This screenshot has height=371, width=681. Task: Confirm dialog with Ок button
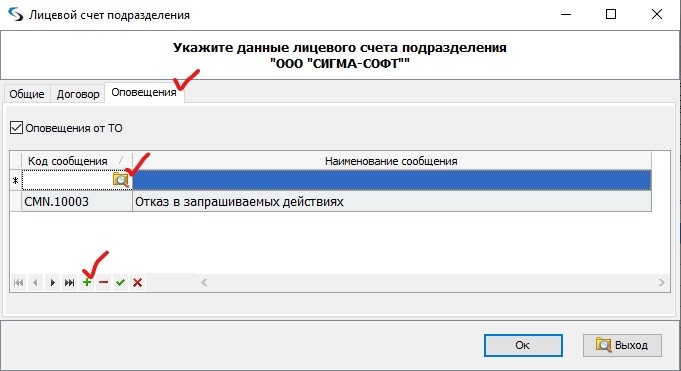tap(523, 345)
